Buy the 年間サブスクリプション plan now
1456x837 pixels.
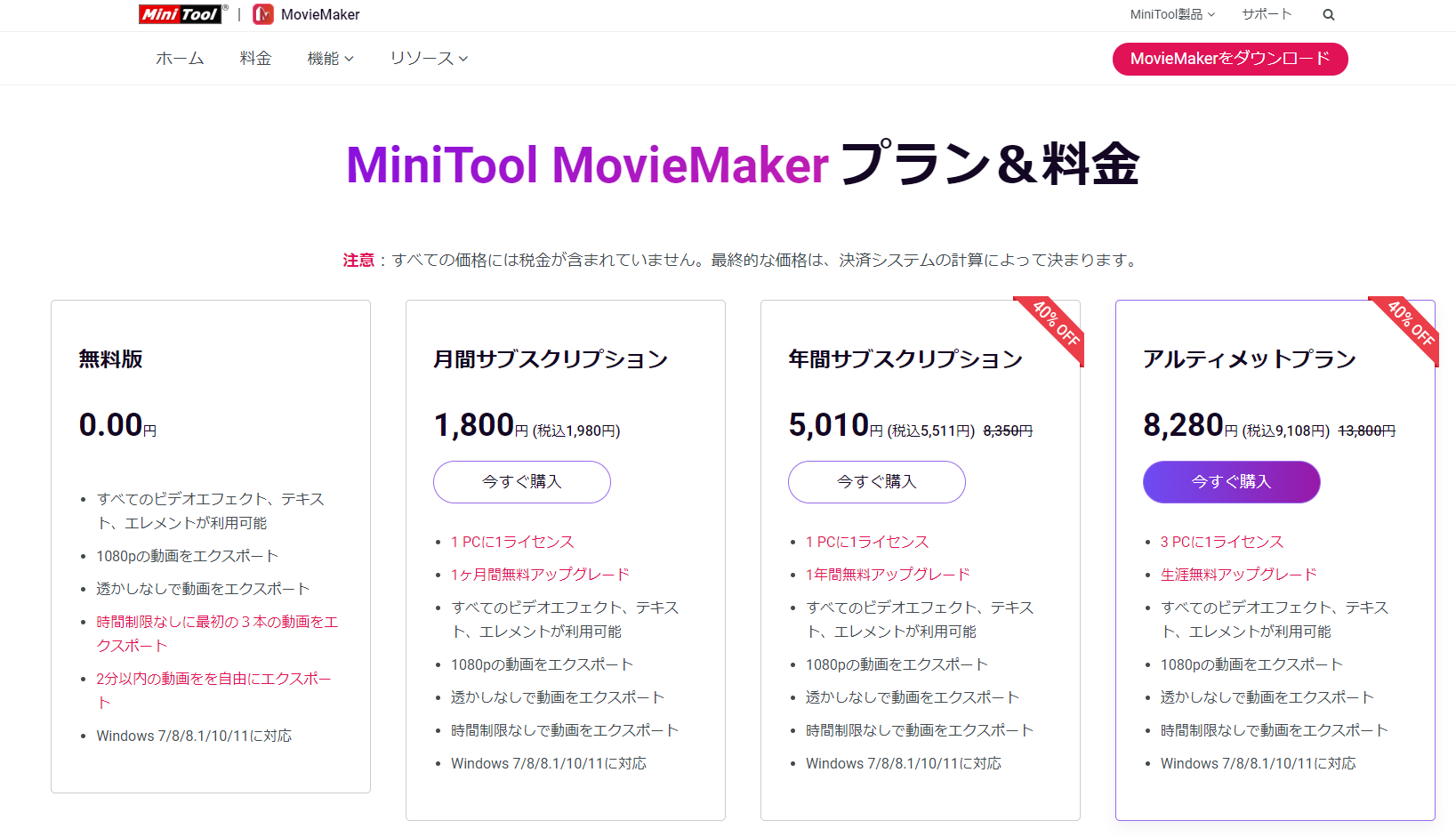pyautogui.click(x=877, y=482)
